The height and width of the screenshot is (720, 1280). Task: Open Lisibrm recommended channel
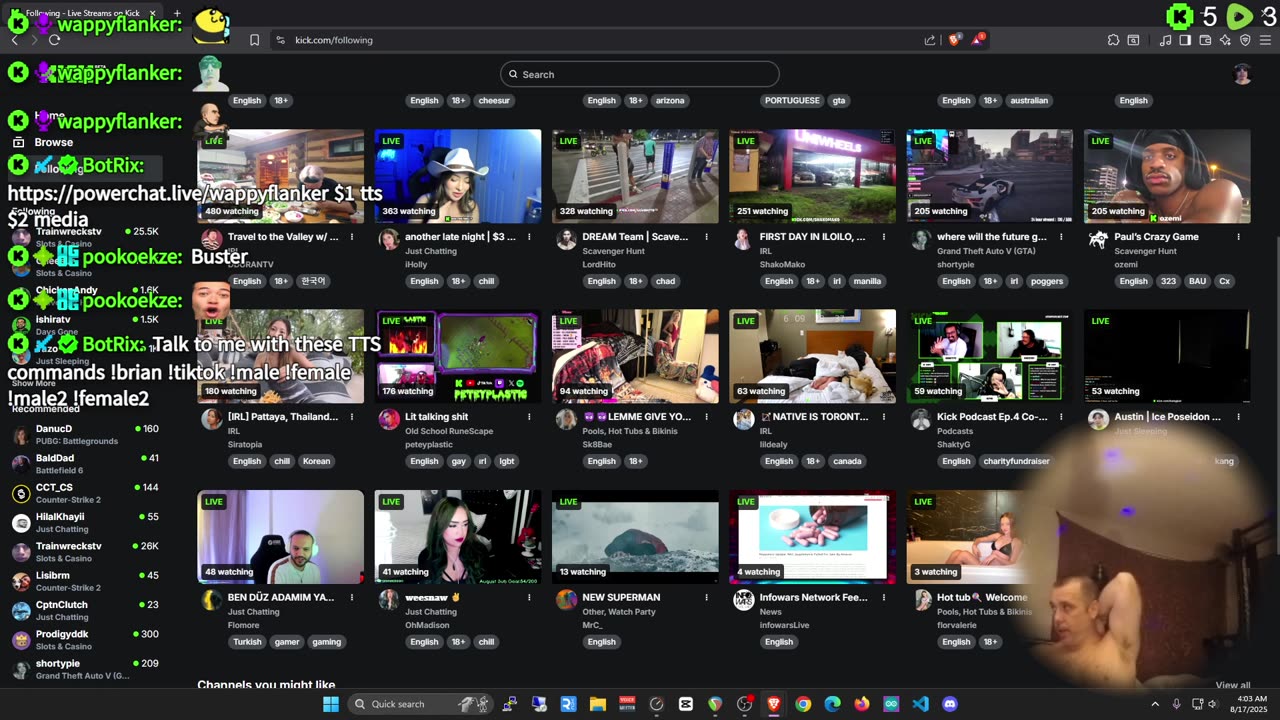point(85,581)
